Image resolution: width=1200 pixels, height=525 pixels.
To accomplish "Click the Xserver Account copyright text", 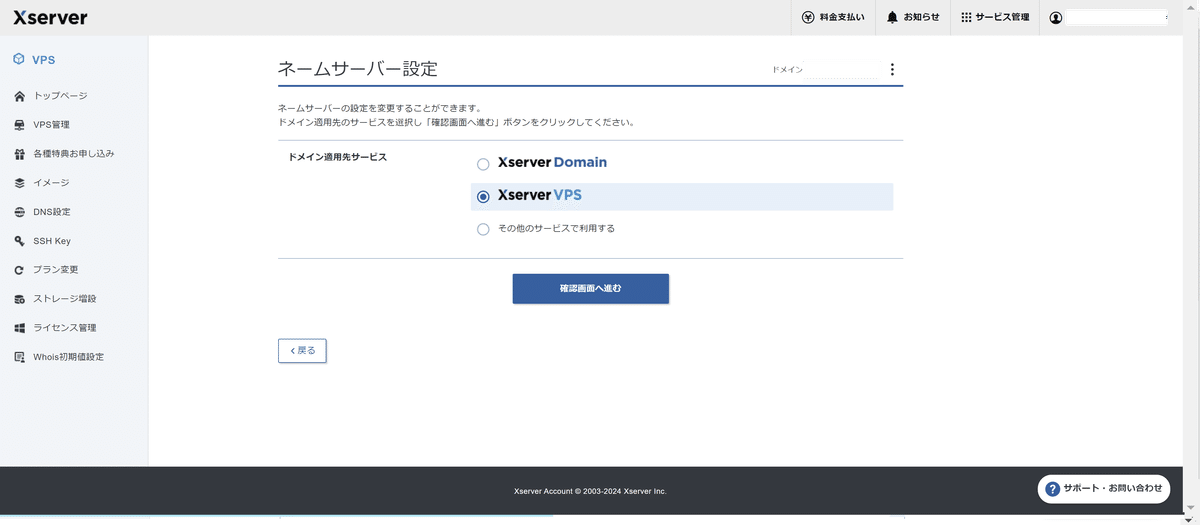I will [x=590, y=491].
